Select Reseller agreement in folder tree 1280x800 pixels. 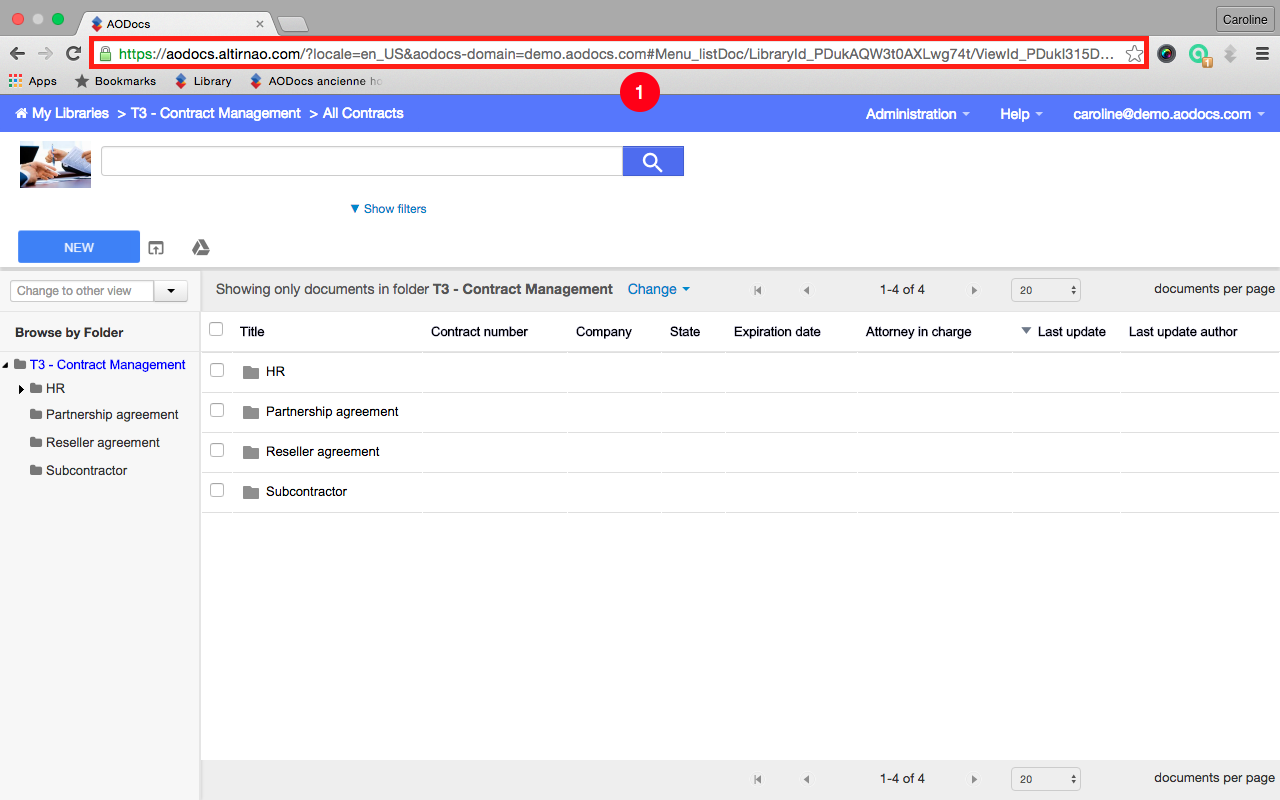pyautogui.click(x=102, y=442)
